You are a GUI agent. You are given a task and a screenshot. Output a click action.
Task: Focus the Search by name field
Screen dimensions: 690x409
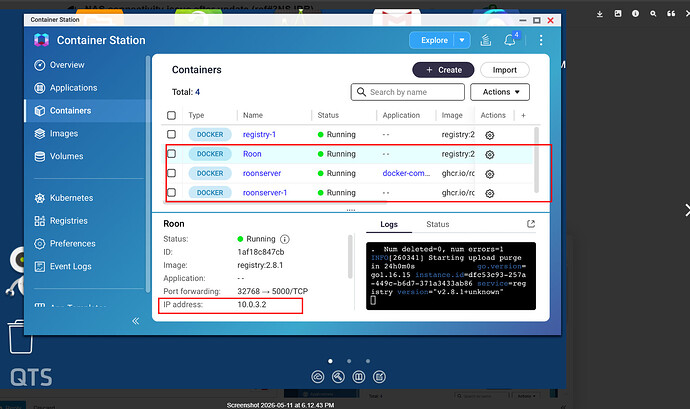407,92
